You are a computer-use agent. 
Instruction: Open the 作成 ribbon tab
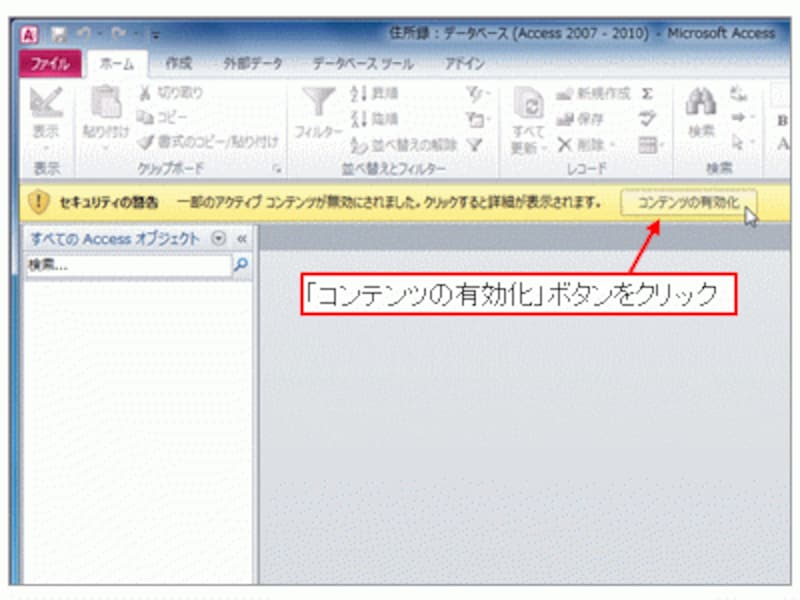coord(179,63)
